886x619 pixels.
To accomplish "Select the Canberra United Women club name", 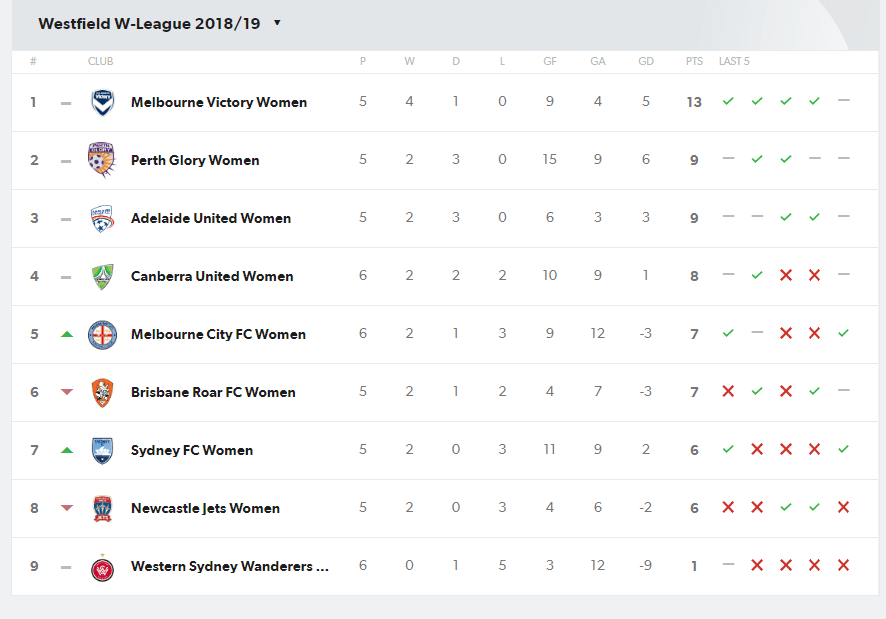I will pyautogui.click(x=212, y=276).
